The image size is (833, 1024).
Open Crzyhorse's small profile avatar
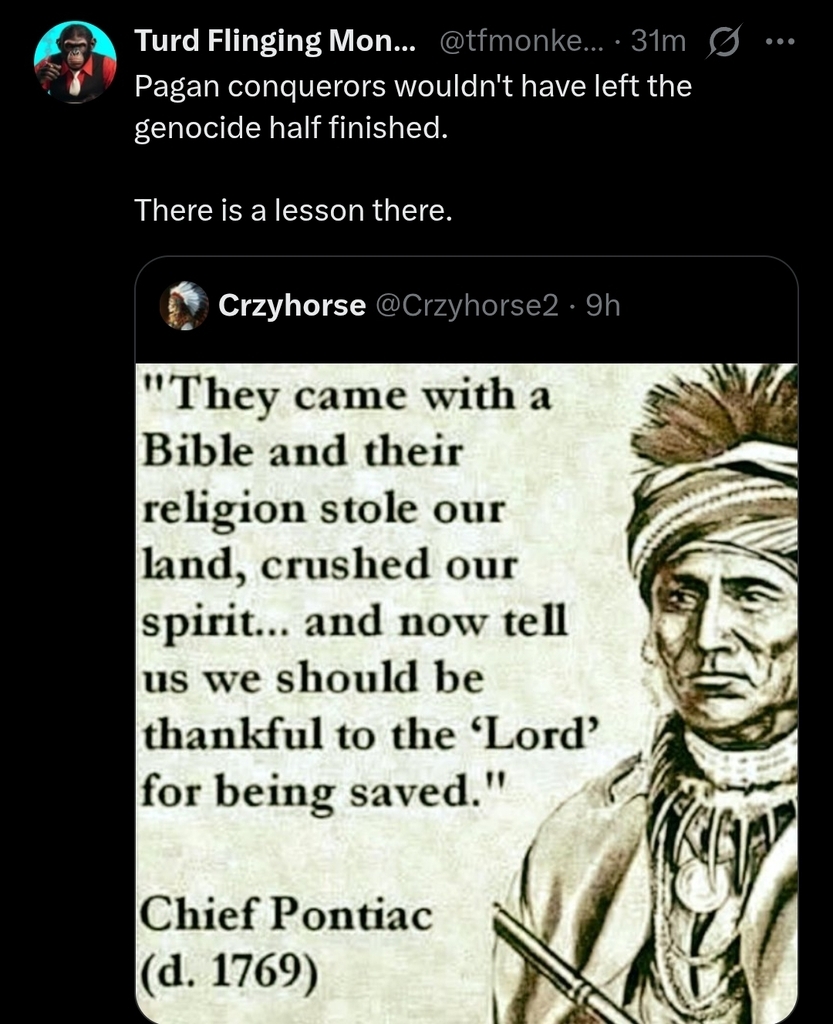click(x=184, y=305)
